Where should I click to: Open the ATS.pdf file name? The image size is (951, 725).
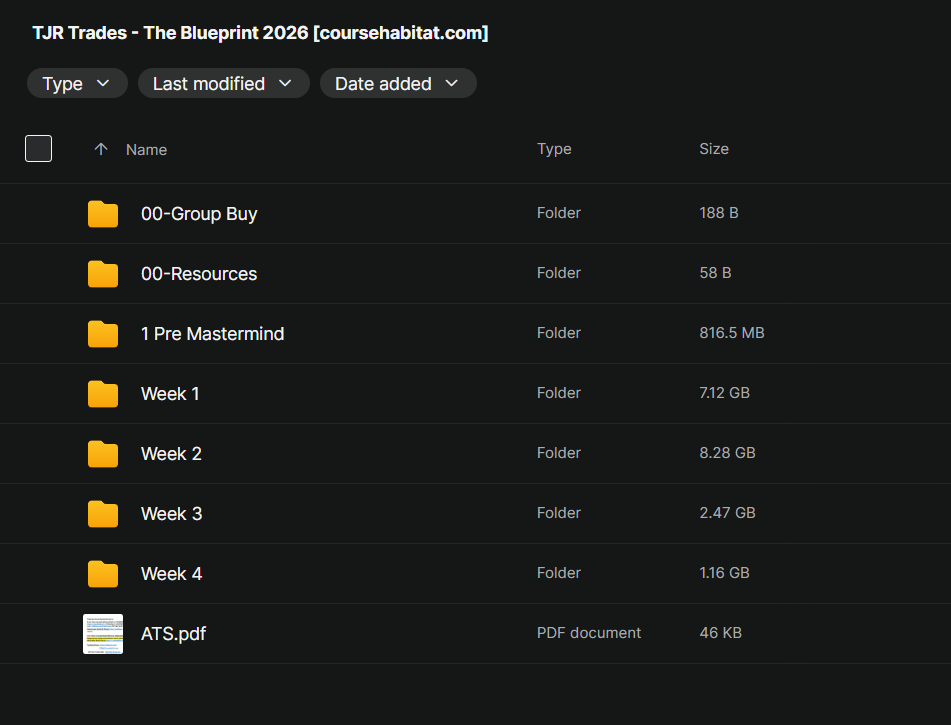tap(173, 634)
